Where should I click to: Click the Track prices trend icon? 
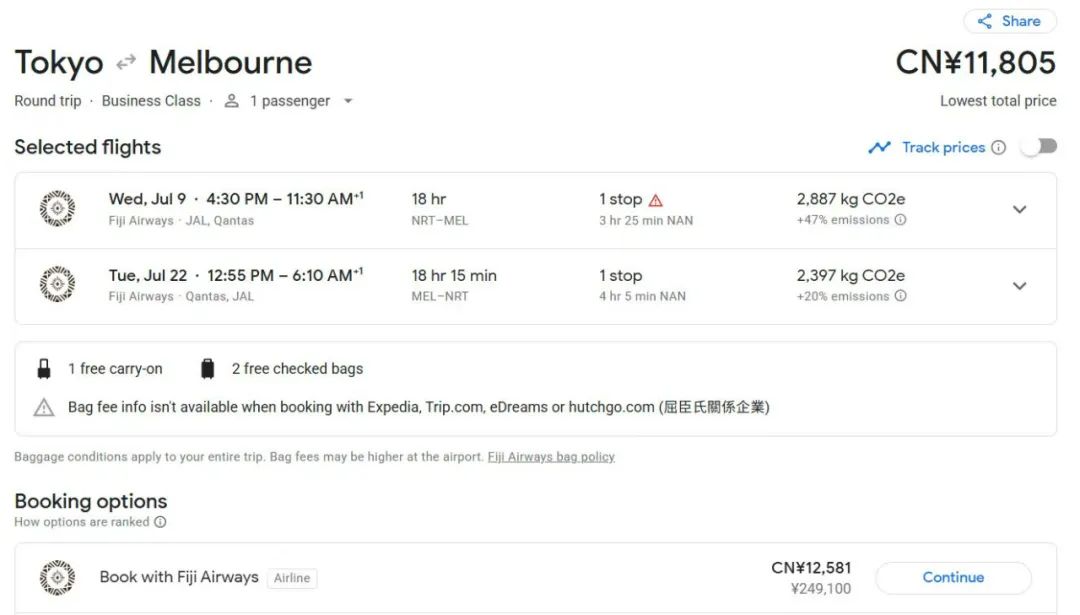(x=880, y=147)
